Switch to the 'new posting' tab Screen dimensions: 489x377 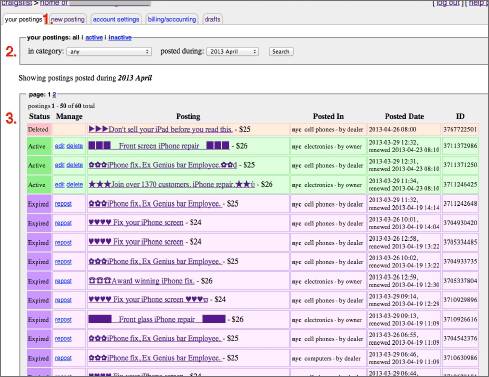tap(68, 19)
